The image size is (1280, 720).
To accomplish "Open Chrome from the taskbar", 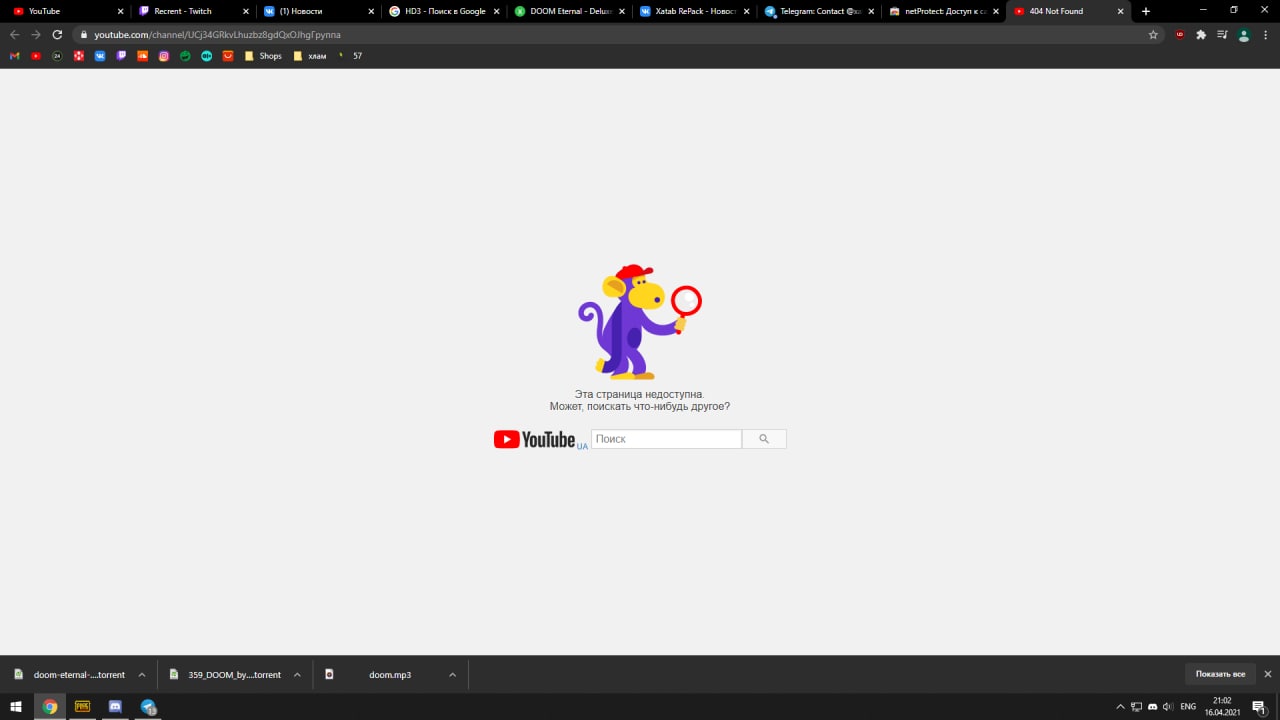I will pyautogui.click(x=50, y=706).
